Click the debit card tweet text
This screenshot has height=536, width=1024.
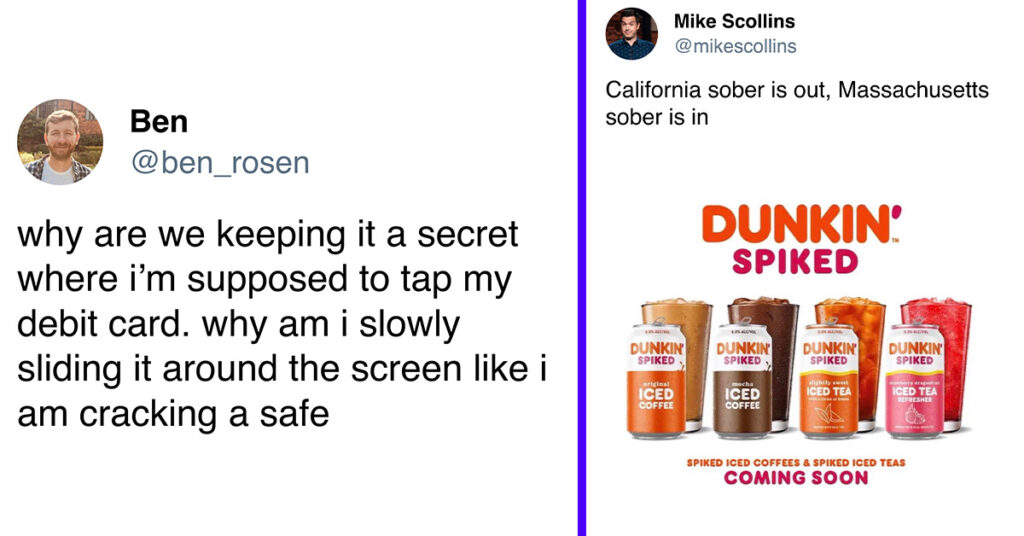(x=282, y=324)
